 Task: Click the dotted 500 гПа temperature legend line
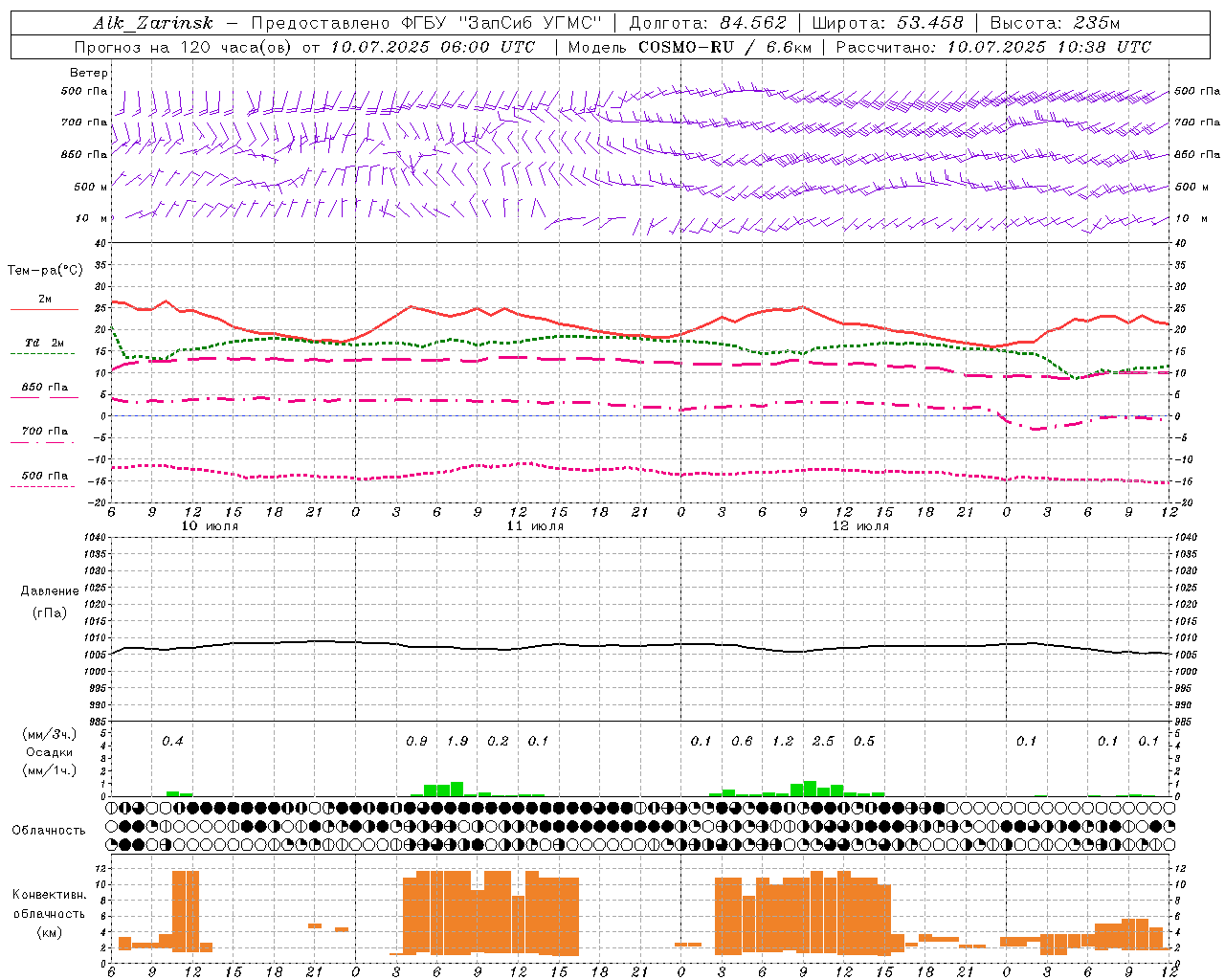42,486
